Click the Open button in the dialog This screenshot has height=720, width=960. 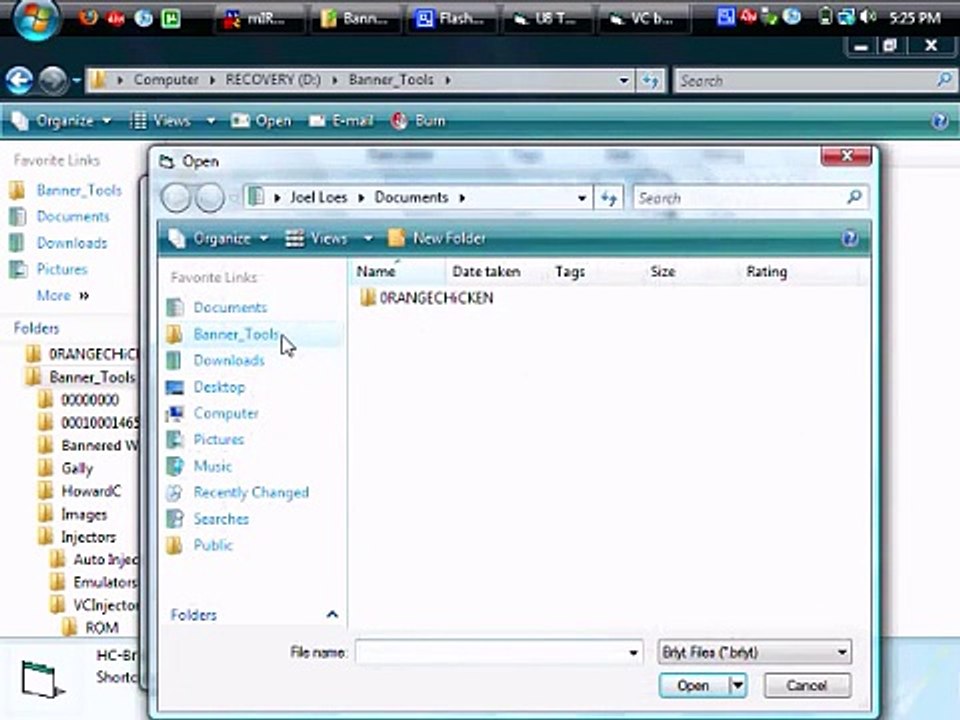[x=694, y=686]
